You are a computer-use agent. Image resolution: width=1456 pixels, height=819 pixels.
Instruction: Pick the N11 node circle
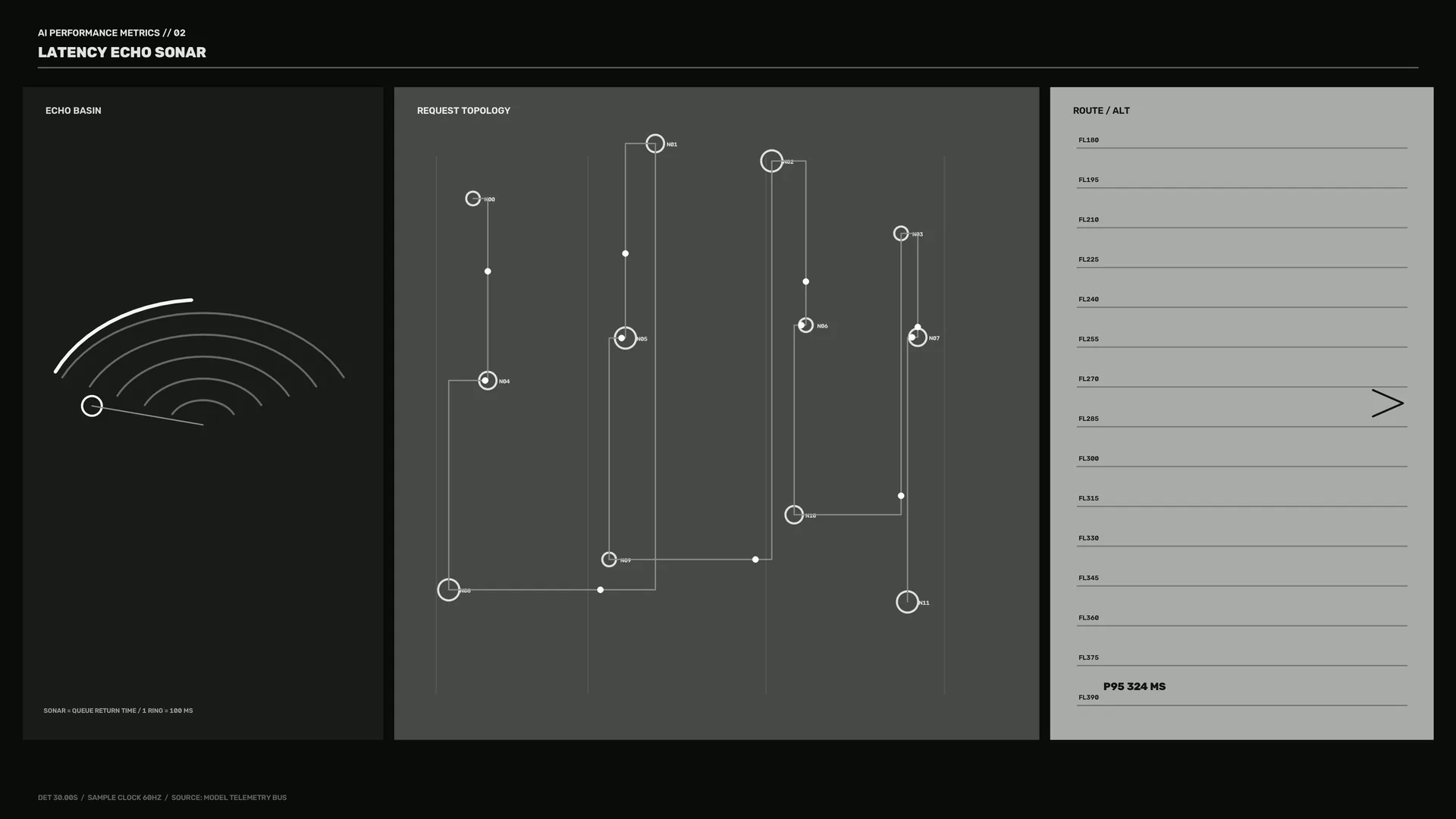(908, 602)
